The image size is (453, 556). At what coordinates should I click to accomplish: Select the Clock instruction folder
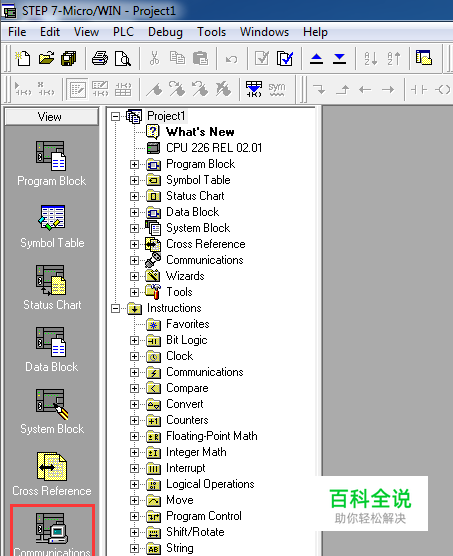coord(180,356)
